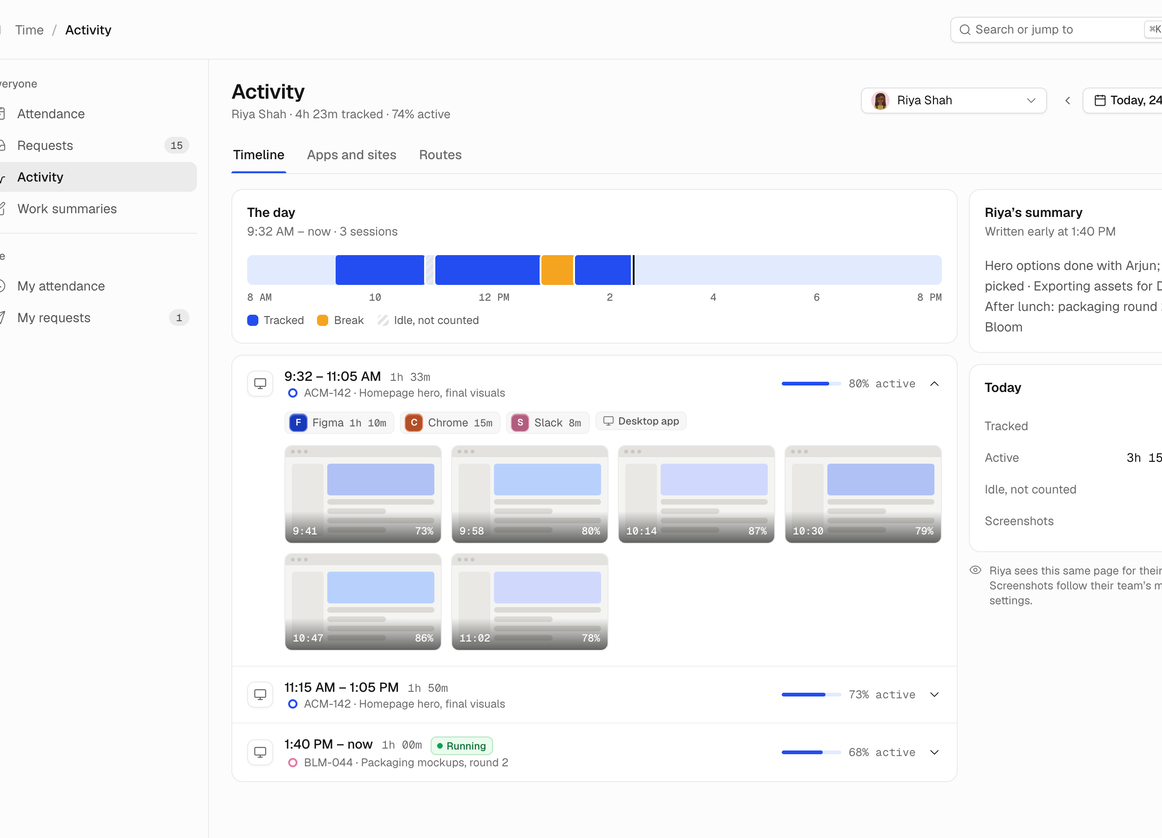Click the 73% active progress bar
Image resolution: width=1162 pixels, height=838 pixels.
point(811,695)
